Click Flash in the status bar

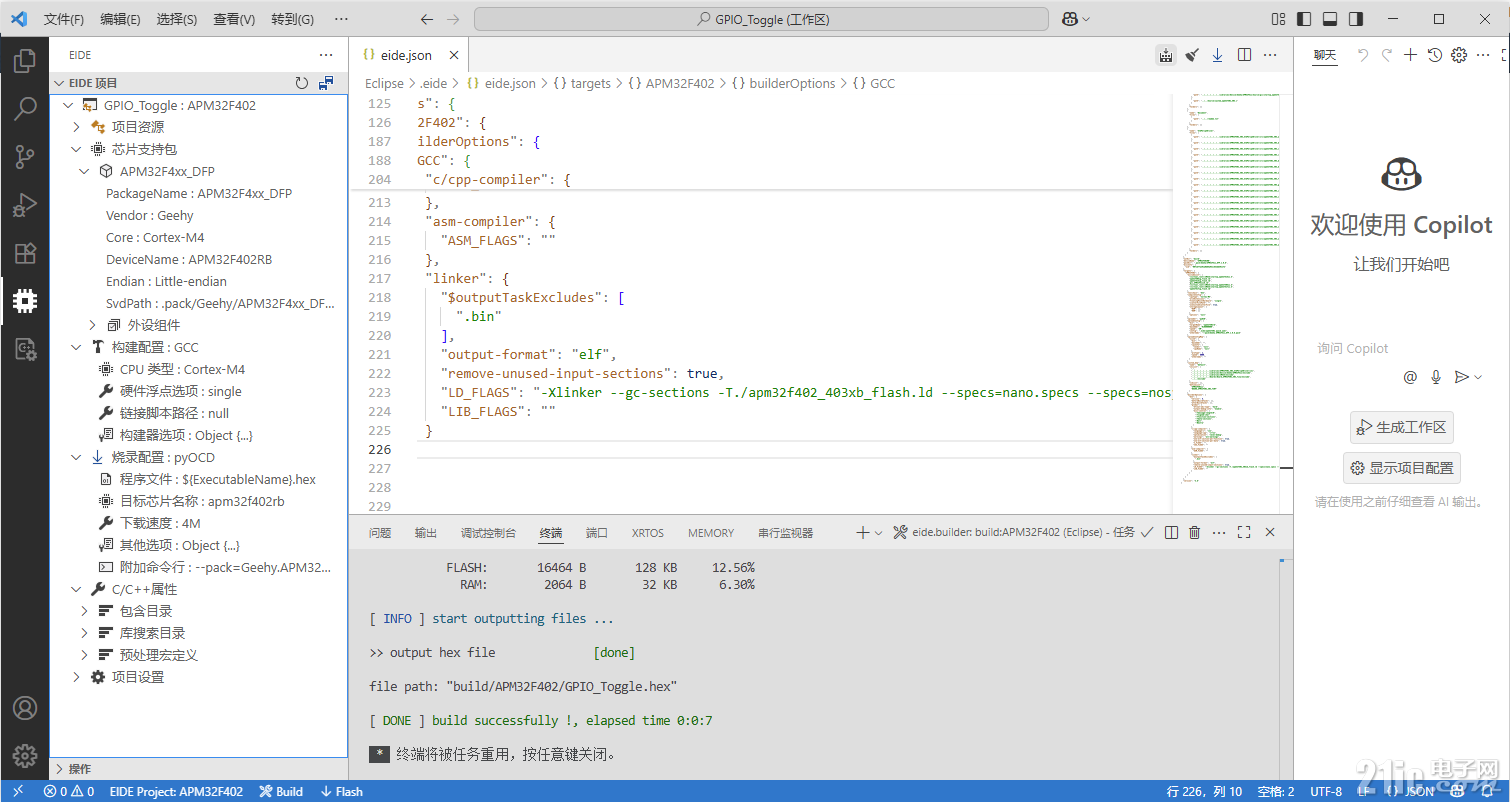pyautogui.click(x=341, y=791)
